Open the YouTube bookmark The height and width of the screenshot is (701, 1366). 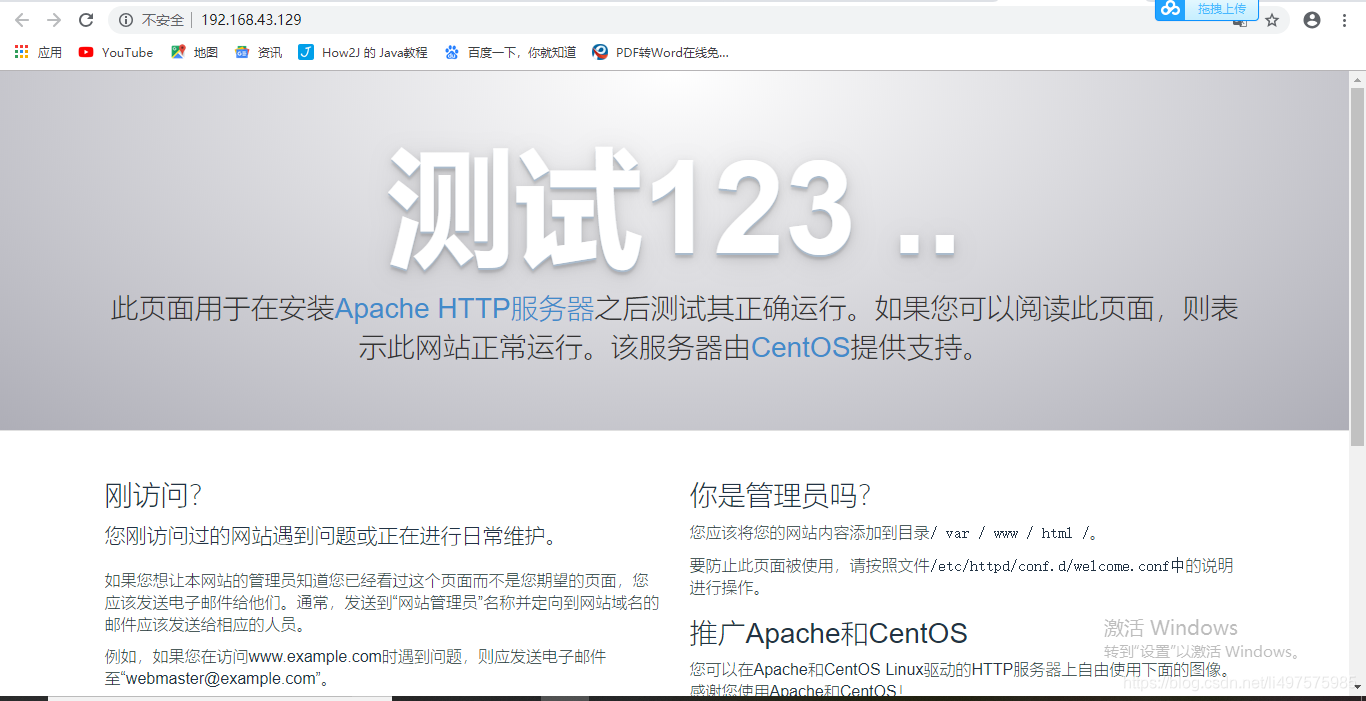coord(116,52)
